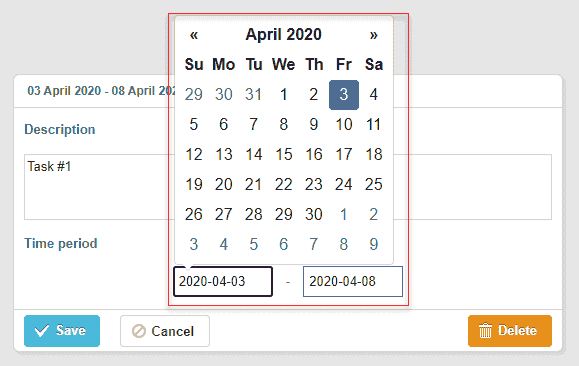Pick April 8 in the calendar
The height and width of the screenshot is (366, 579).
coord(284,124)
